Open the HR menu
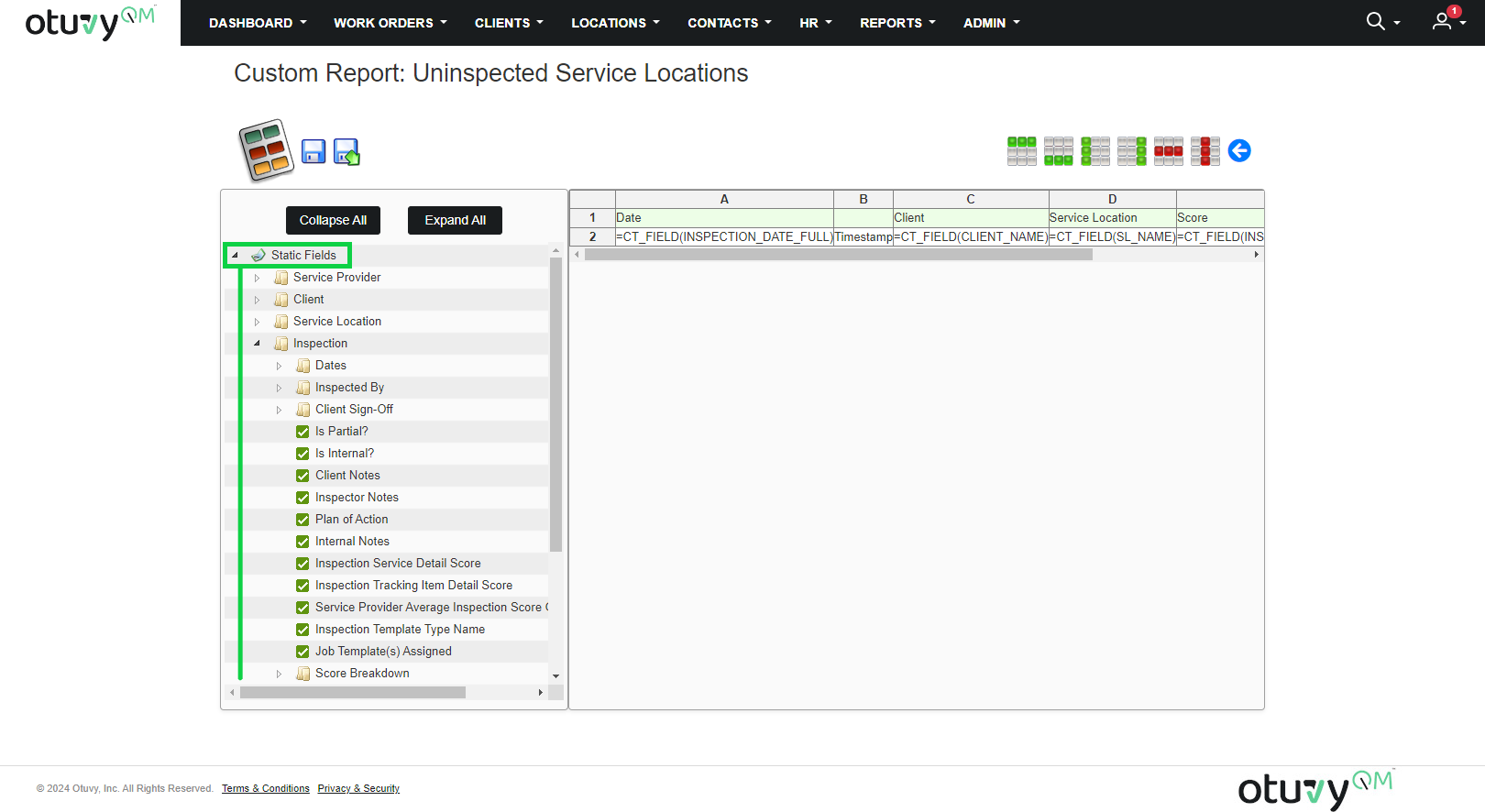 click(x=816, y=23)
